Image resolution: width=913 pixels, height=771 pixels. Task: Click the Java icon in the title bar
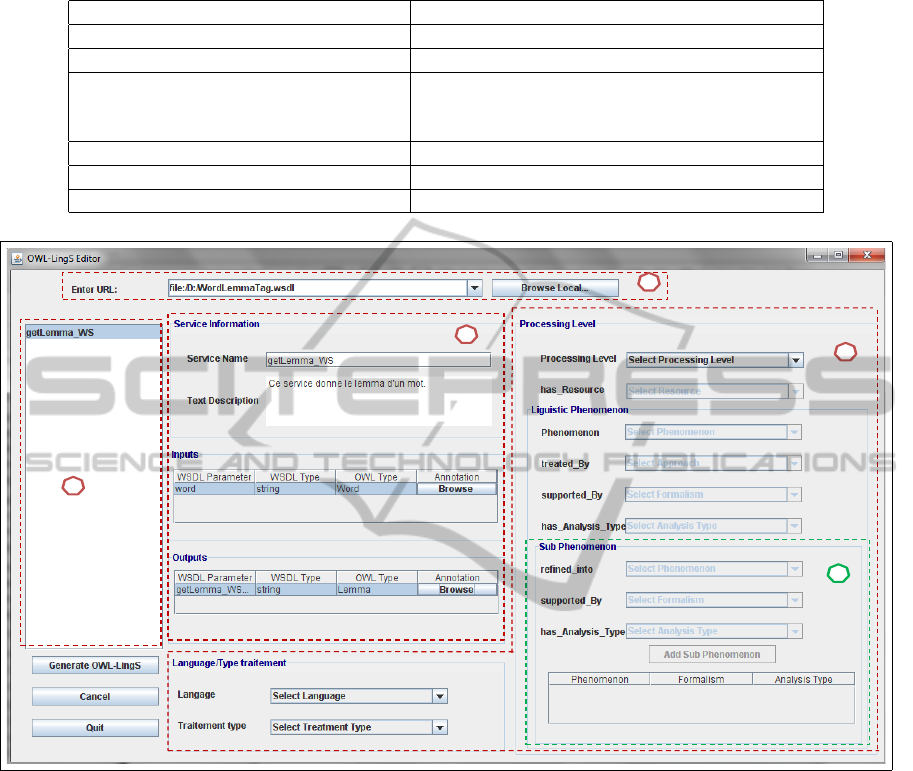coord(17,259)
